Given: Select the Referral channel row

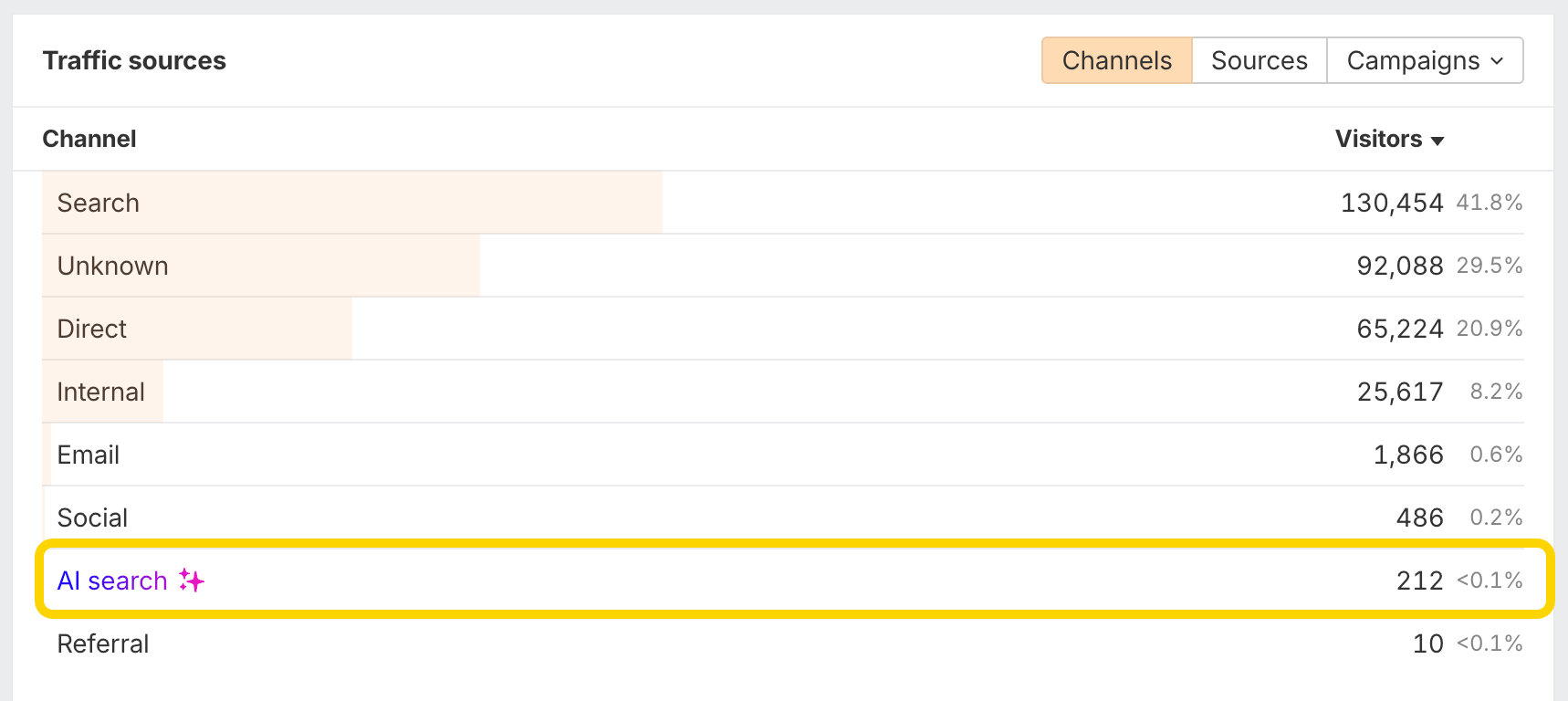Looking at the screenshot, I should 103,643.
